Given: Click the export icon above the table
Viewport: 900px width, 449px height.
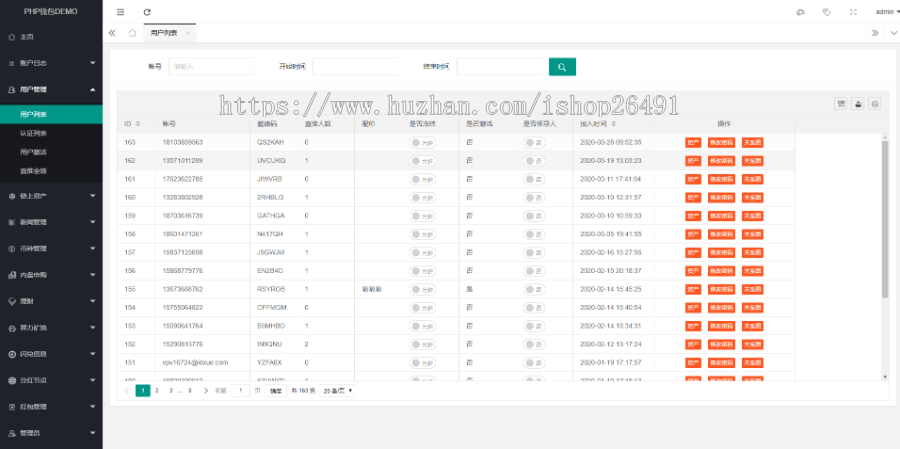Looking at the screenshot, I should 857,104.
